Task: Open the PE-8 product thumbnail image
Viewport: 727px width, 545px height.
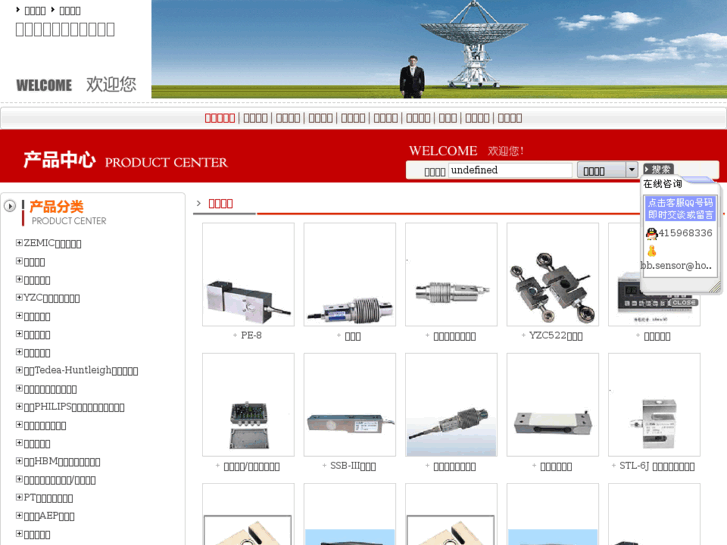Action: pyautogui.click(x=248, y=274)
